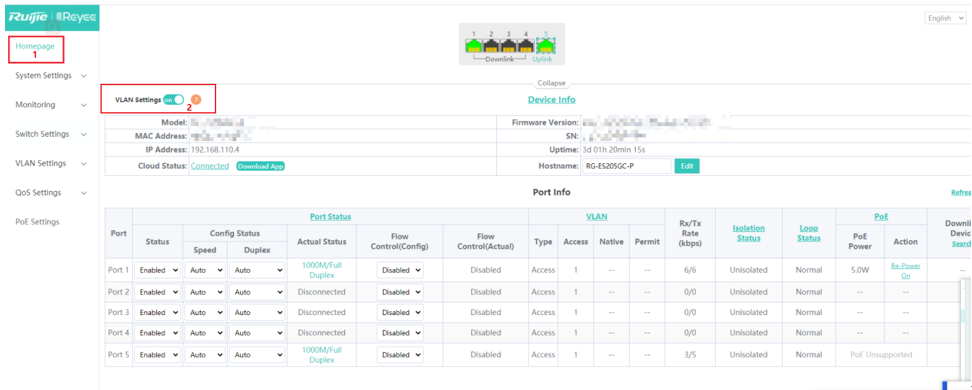Select uplink port 5 icon in diagram
Viewport: 972px width, 390px height.
(x=546, y=45)
